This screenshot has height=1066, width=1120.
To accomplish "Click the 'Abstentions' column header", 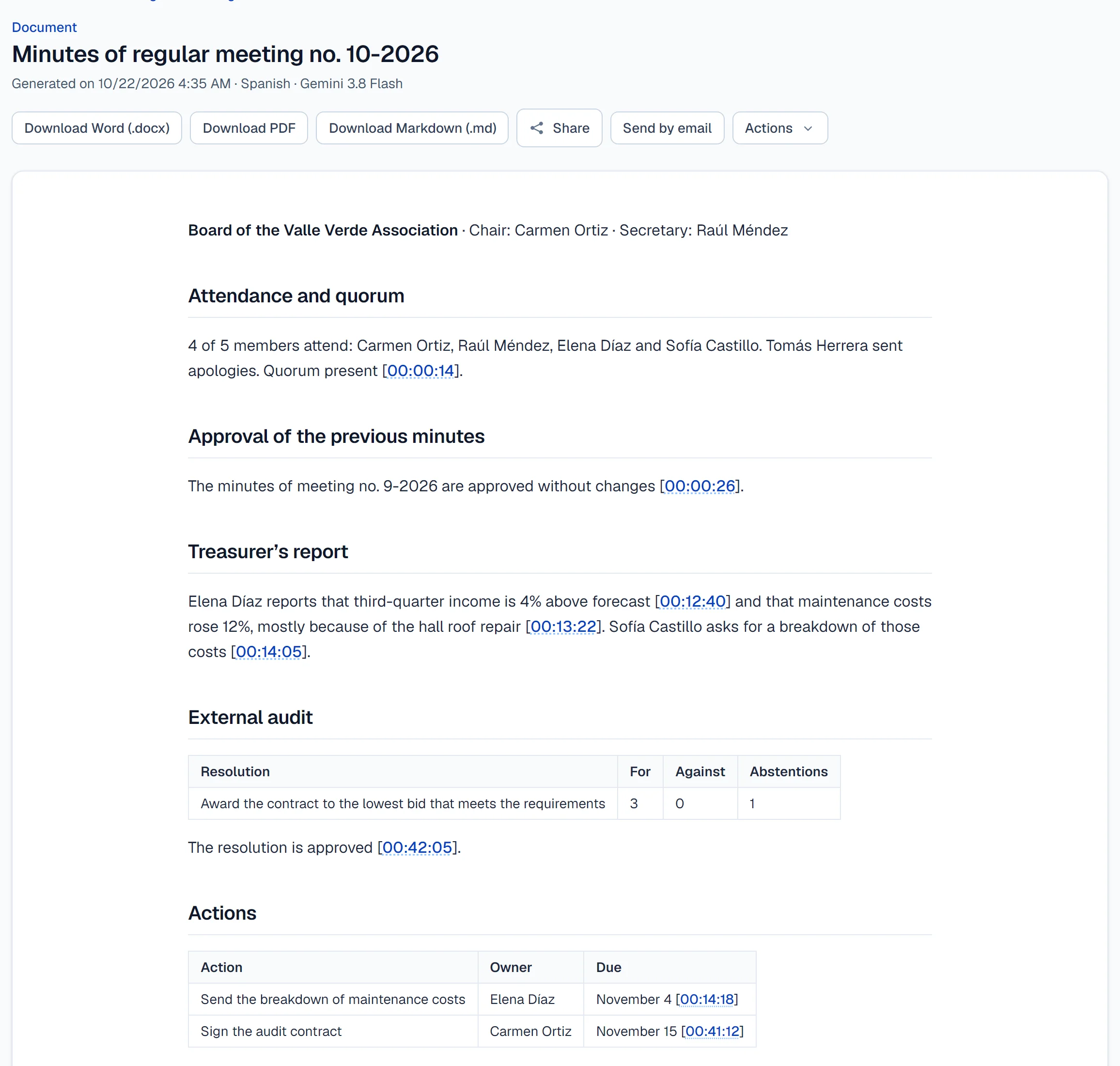I will 788,771.
